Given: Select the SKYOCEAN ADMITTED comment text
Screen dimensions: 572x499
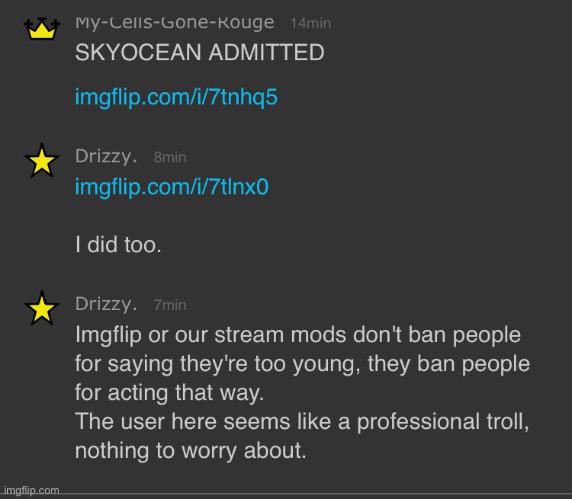Looking at the screenshot, I should click(200, 52).
